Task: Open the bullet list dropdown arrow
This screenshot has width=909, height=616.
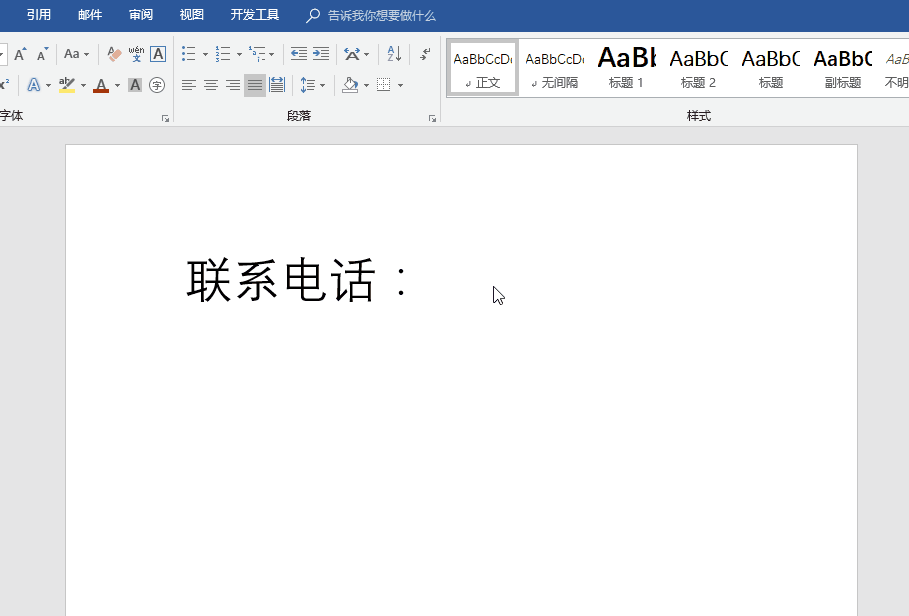Action: pos(205,54)
